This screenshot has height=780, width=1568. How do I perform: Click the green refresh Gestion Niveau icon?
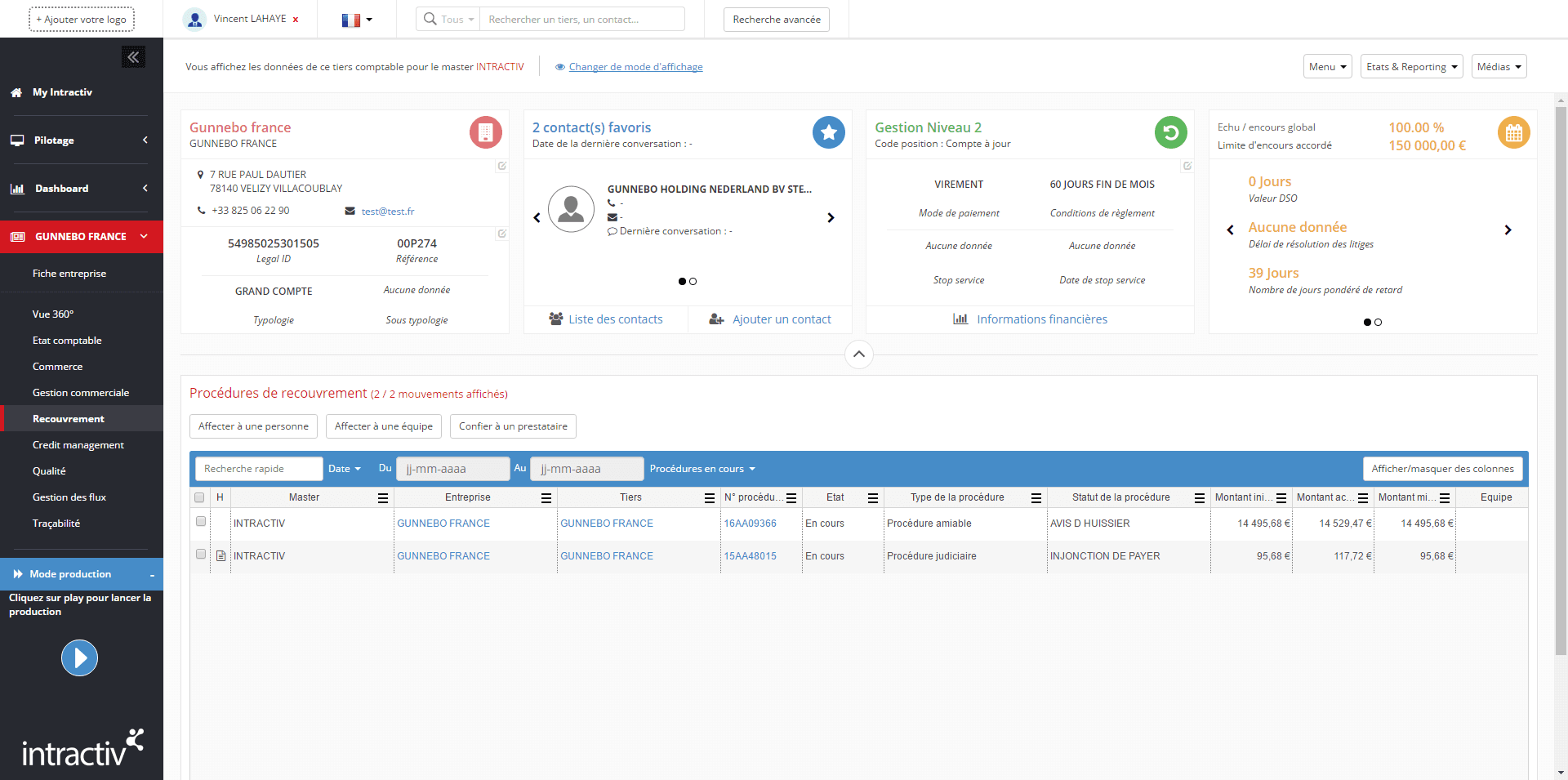pos(1170,132)
